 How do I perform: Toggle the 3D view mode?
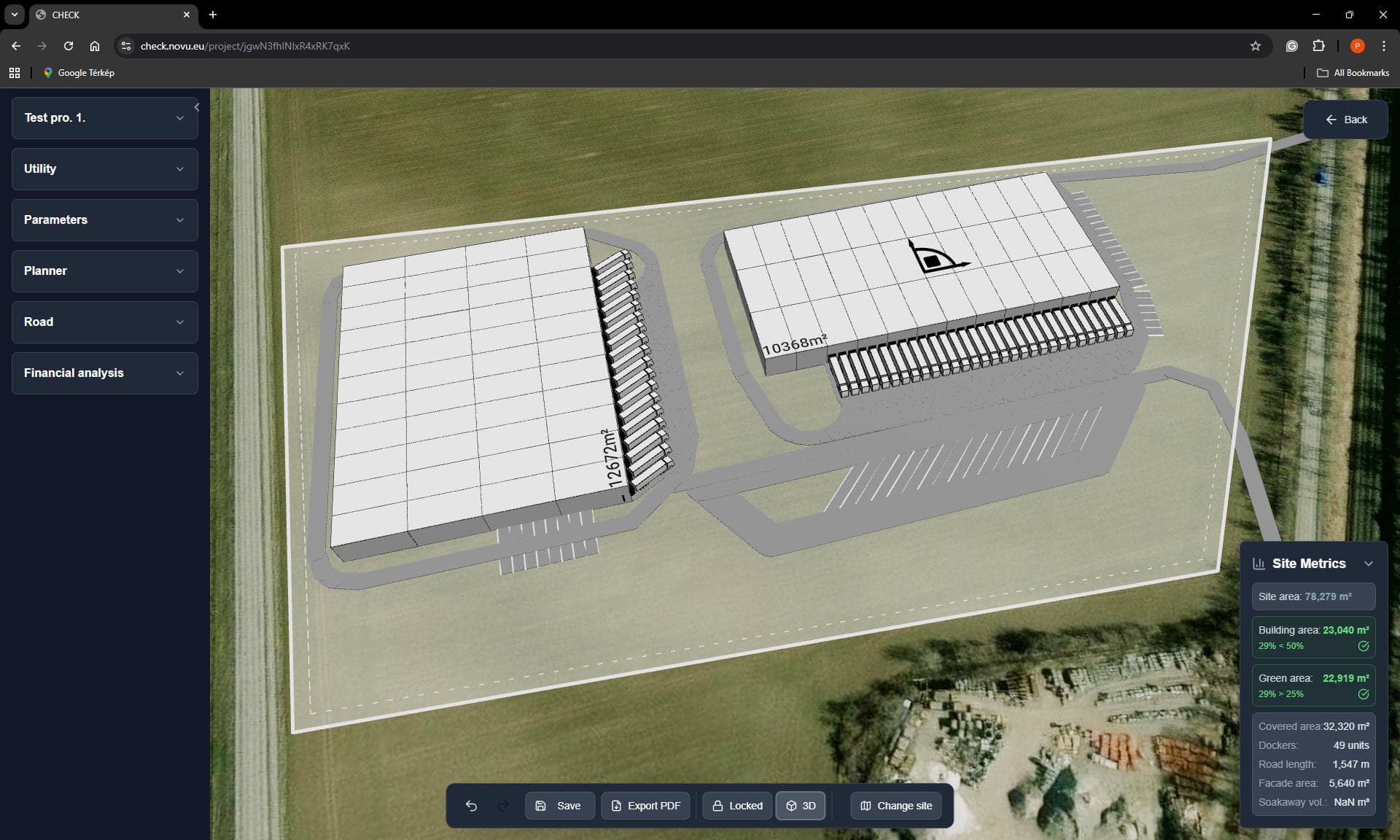point(801,806)
